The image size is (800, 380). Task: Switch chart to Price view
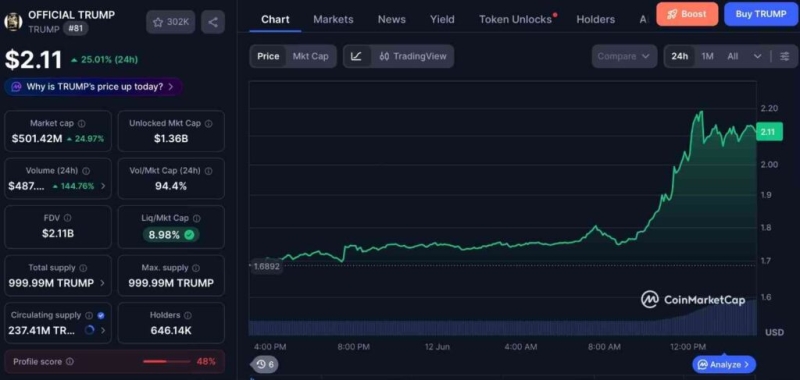pyautogui.click(x=268, y=56)
